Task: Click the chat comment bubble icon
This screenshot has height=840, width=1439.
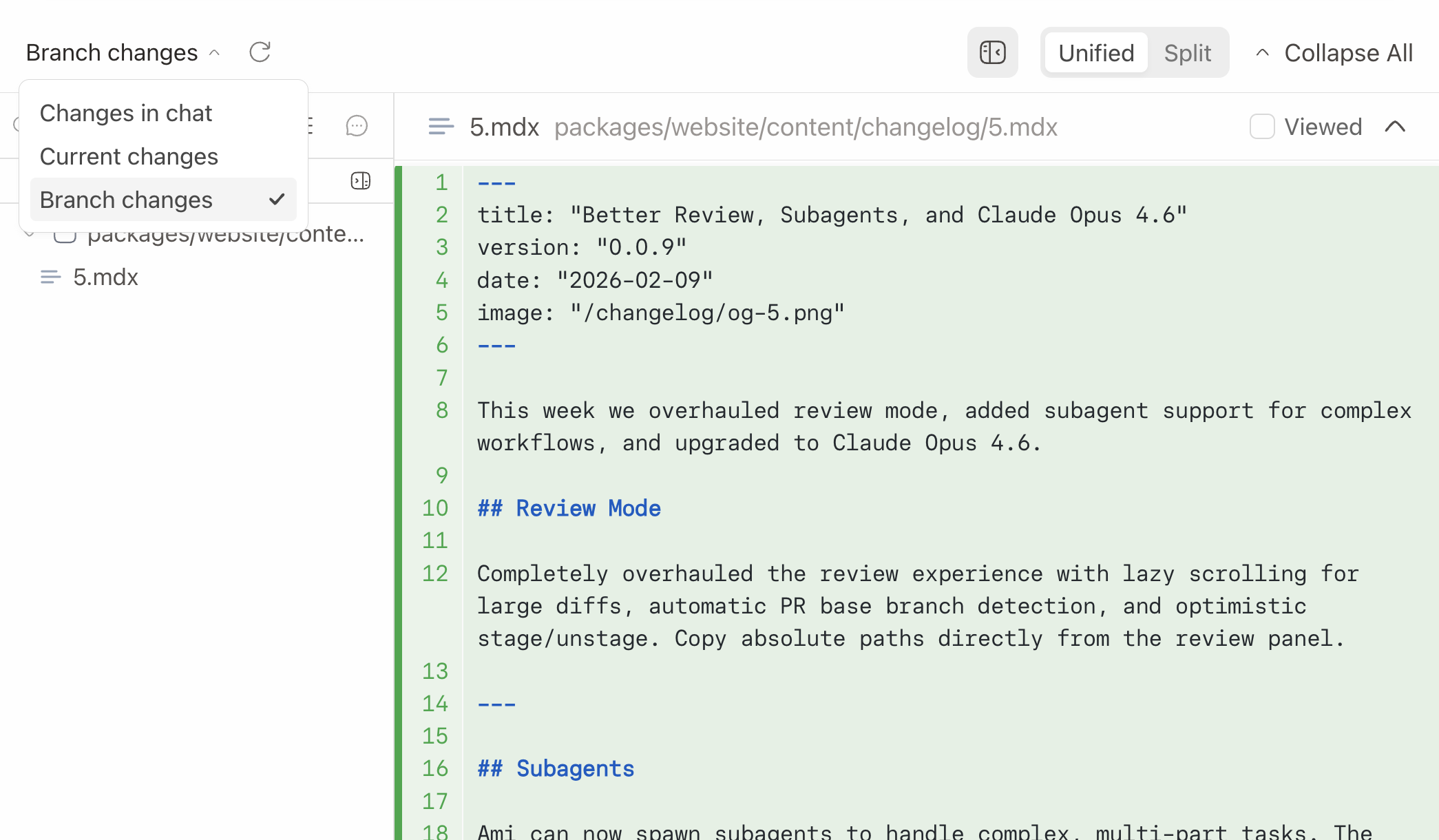Action: coord(357,126)
